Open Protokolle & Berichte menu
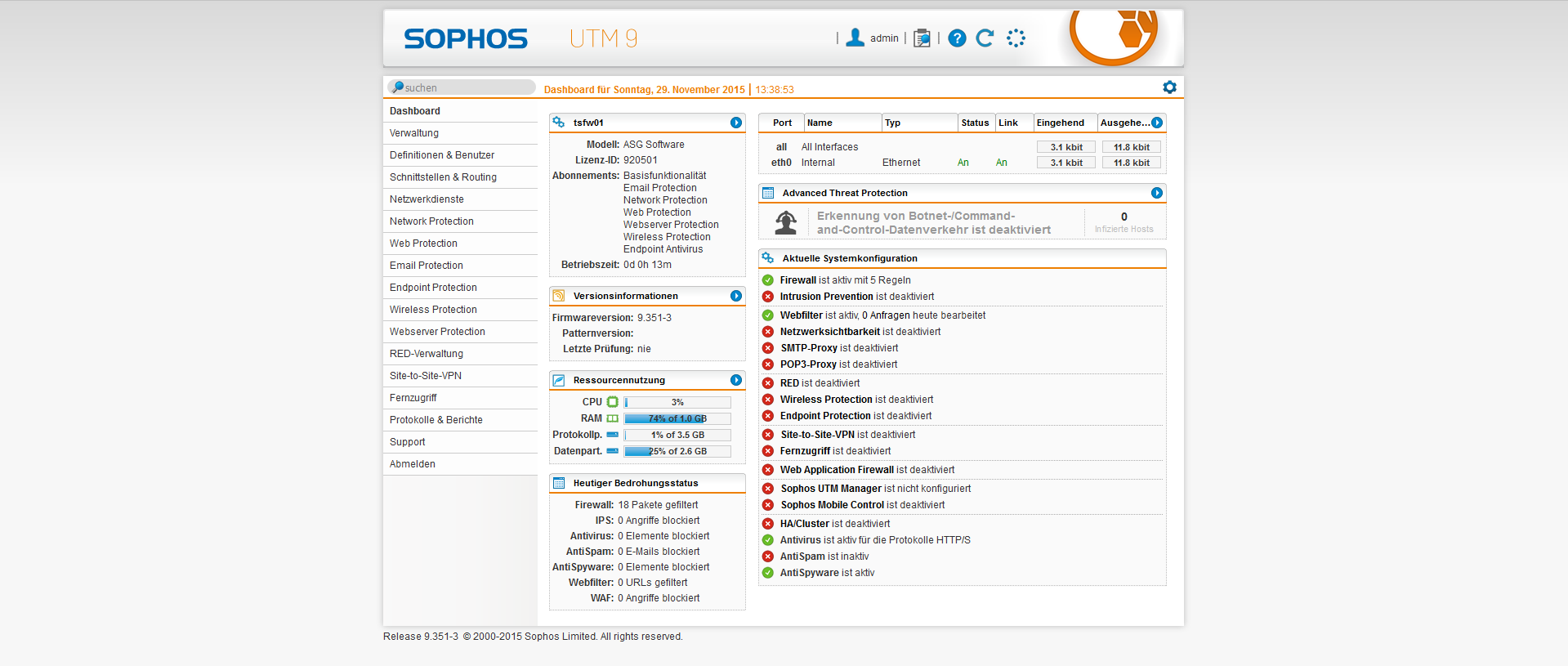 [460, 420]
